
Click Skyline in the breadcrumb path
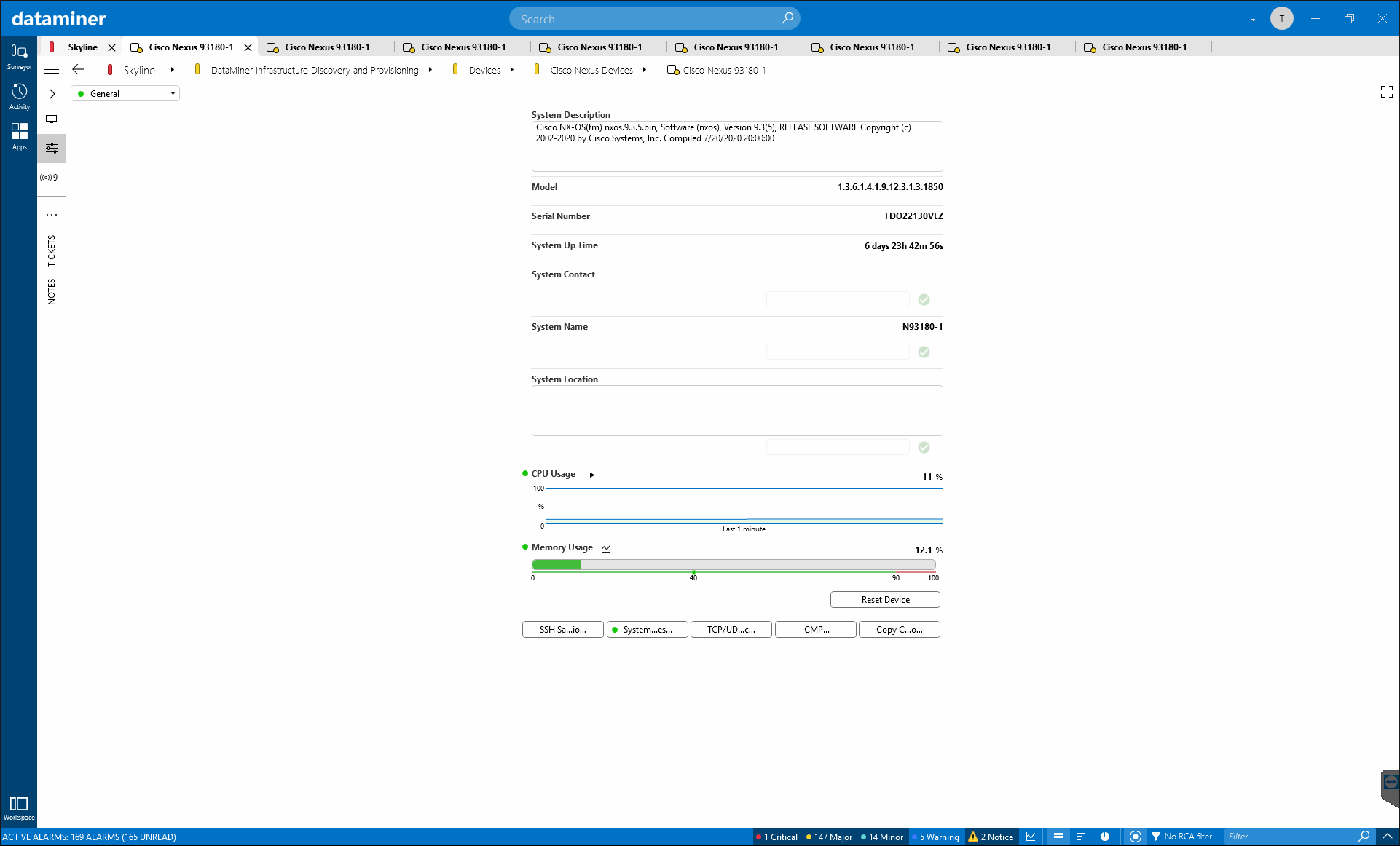coord(139,71)
